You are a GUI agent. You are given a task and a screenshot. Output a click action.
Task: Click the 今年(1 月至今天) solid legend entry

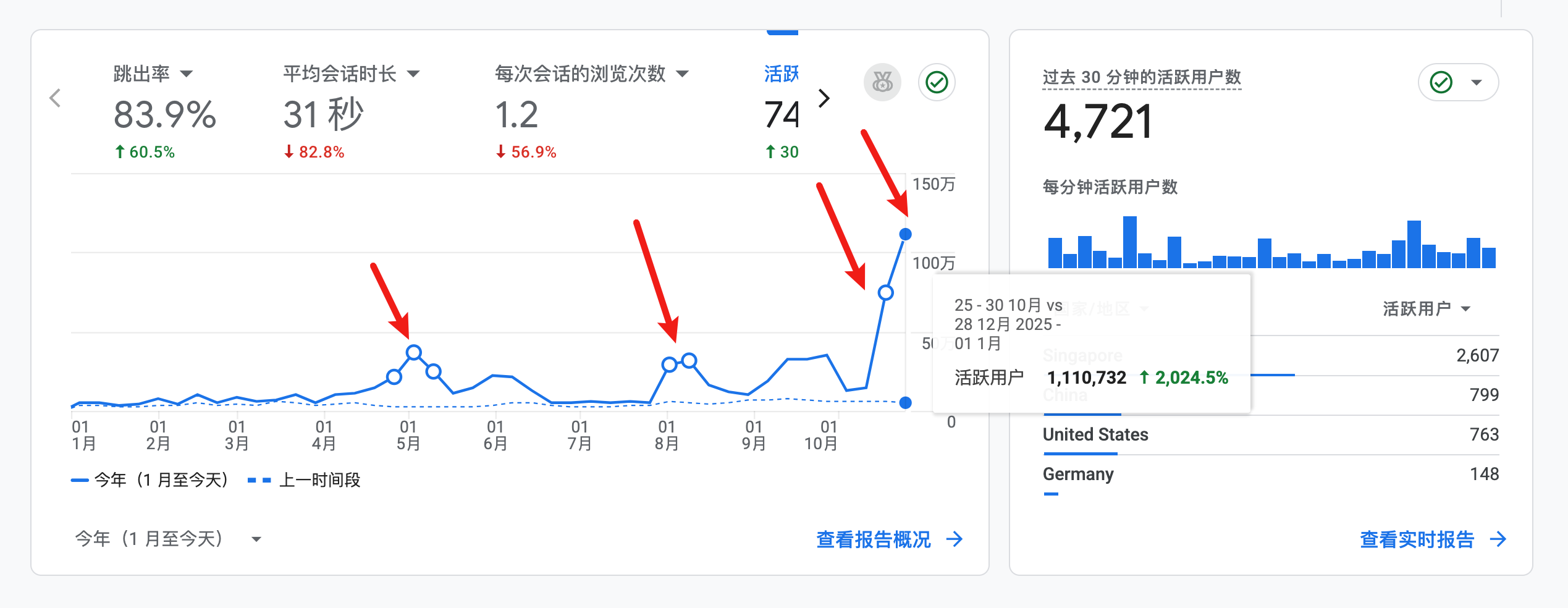point(150,480)
